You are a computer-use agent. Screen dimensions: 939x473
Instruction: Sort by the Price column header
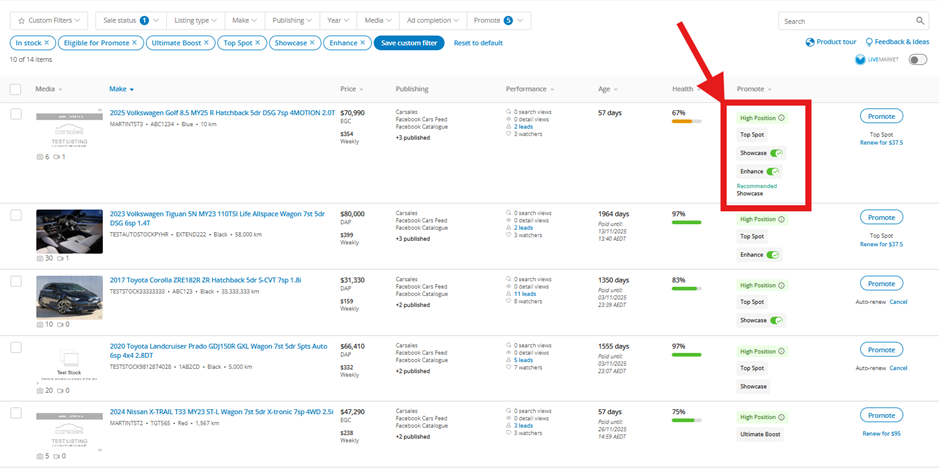(x=350, y=89)
